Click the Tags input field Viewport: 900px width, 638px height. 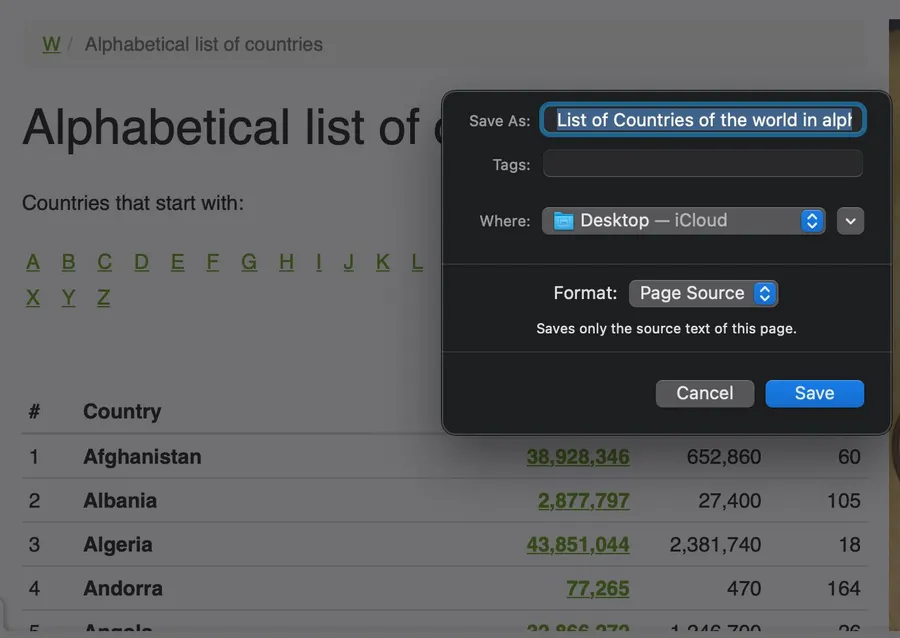tap(702, 164)
